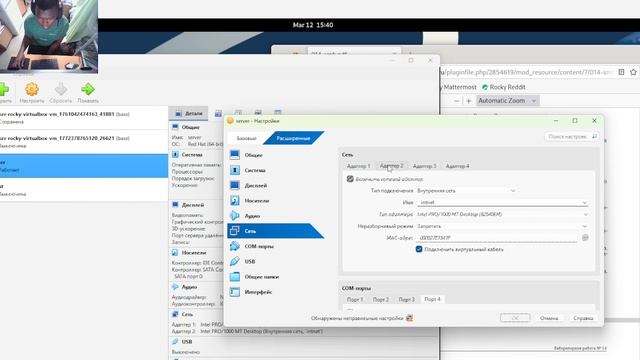Select Порт 3 tab in COM-порты

[x=406, y=299]
